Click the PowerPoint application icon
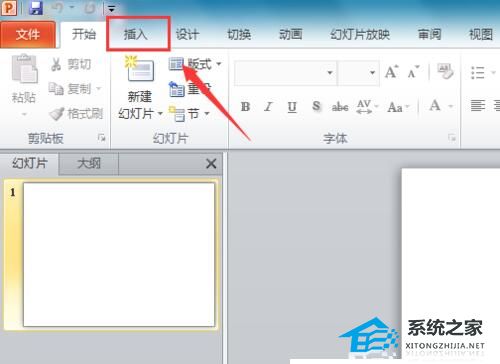 click(9, 7)
